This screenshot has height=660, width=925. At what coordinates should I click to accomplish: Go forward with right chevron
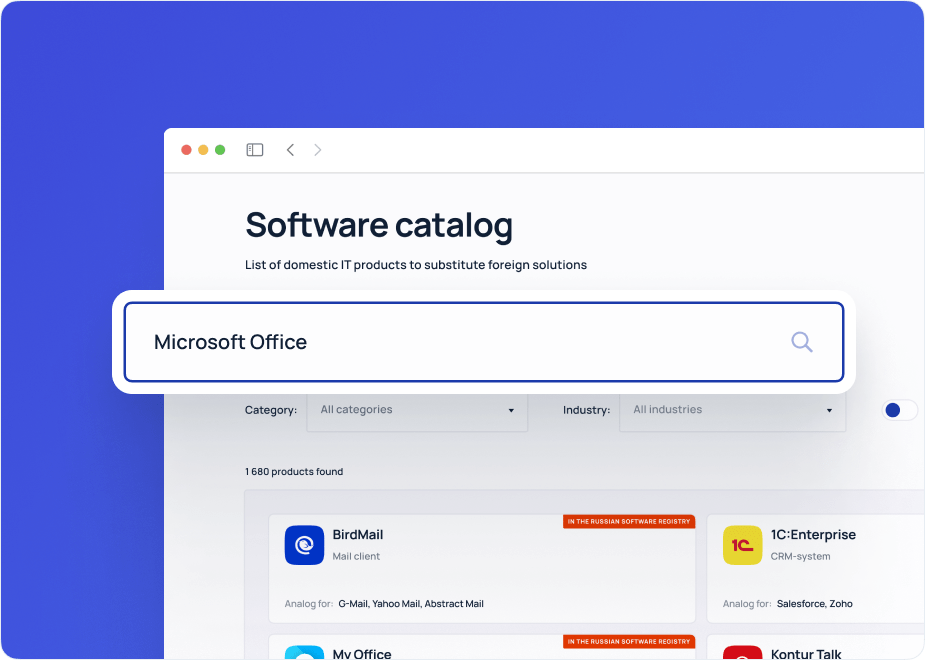317,150
